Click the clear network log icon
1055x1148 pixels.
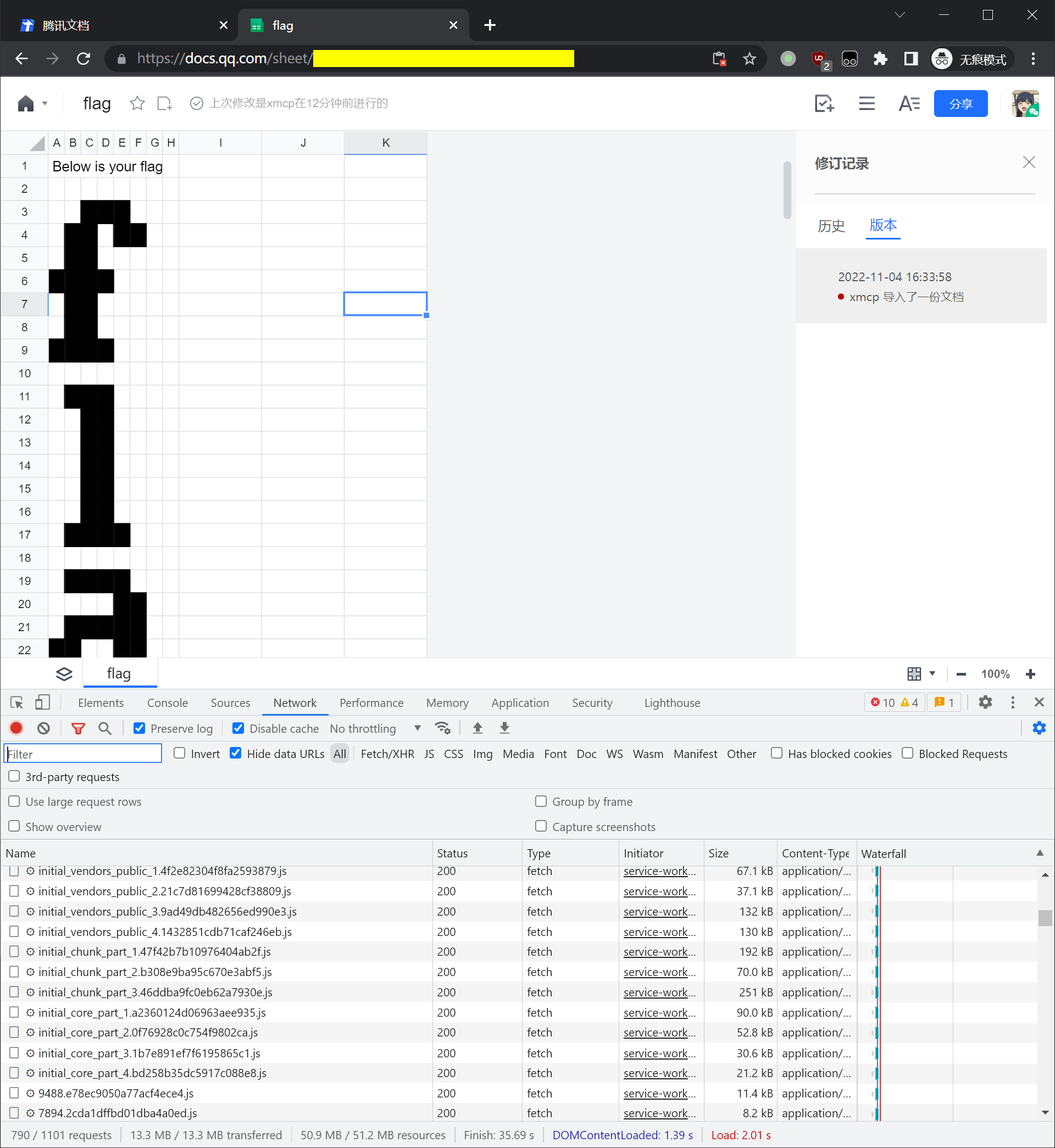44,728
